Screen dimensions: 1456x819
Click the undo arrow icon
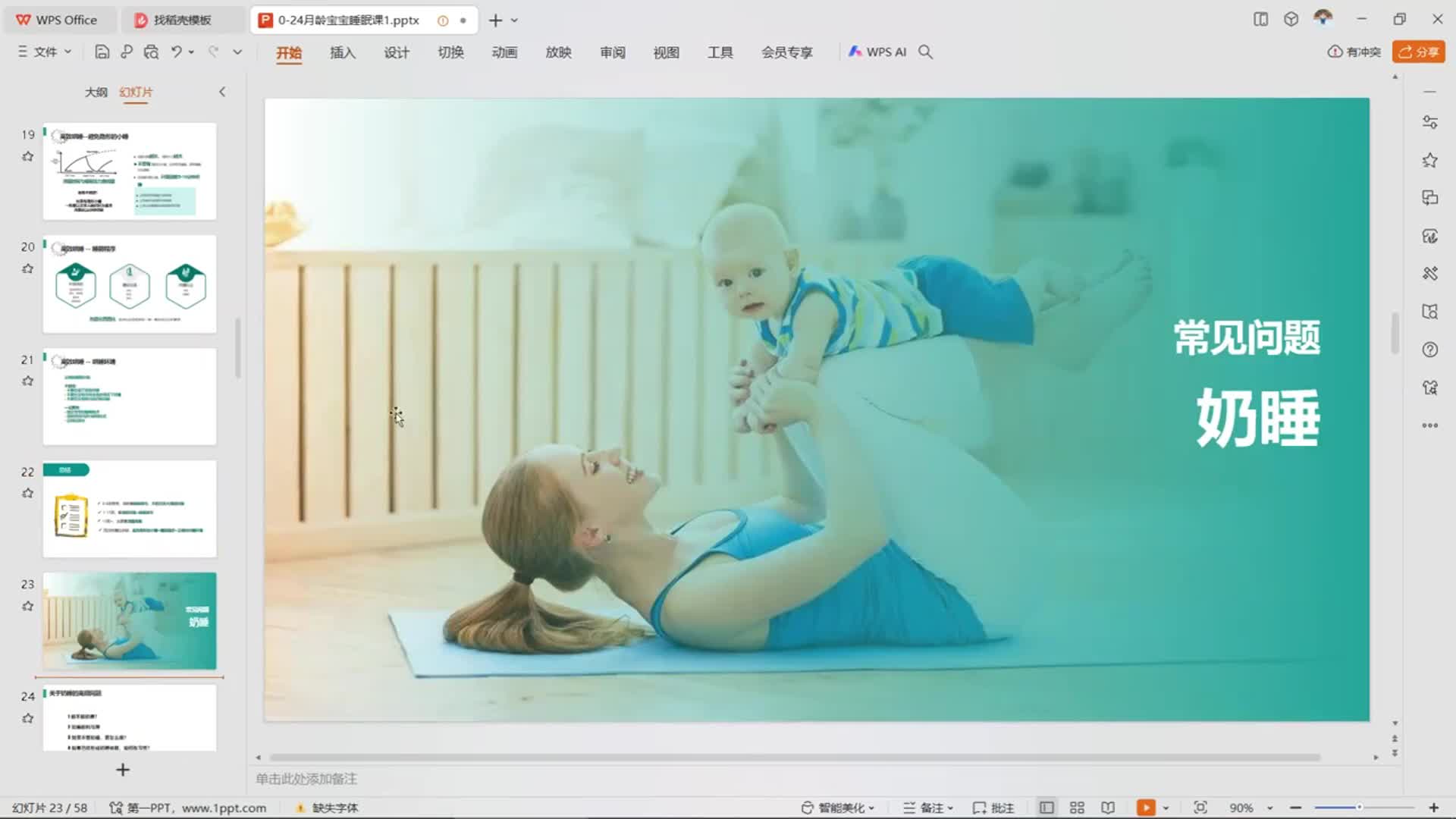point(176,52)
